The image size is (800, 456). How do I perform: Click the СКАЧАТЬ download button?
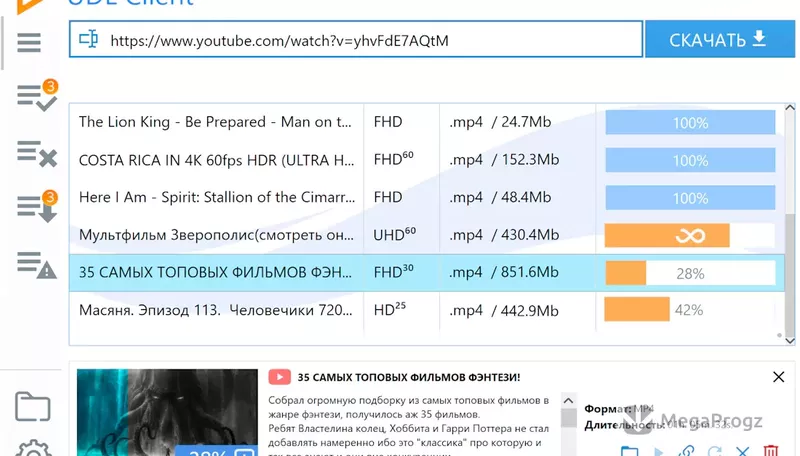[x=719, y=39]
